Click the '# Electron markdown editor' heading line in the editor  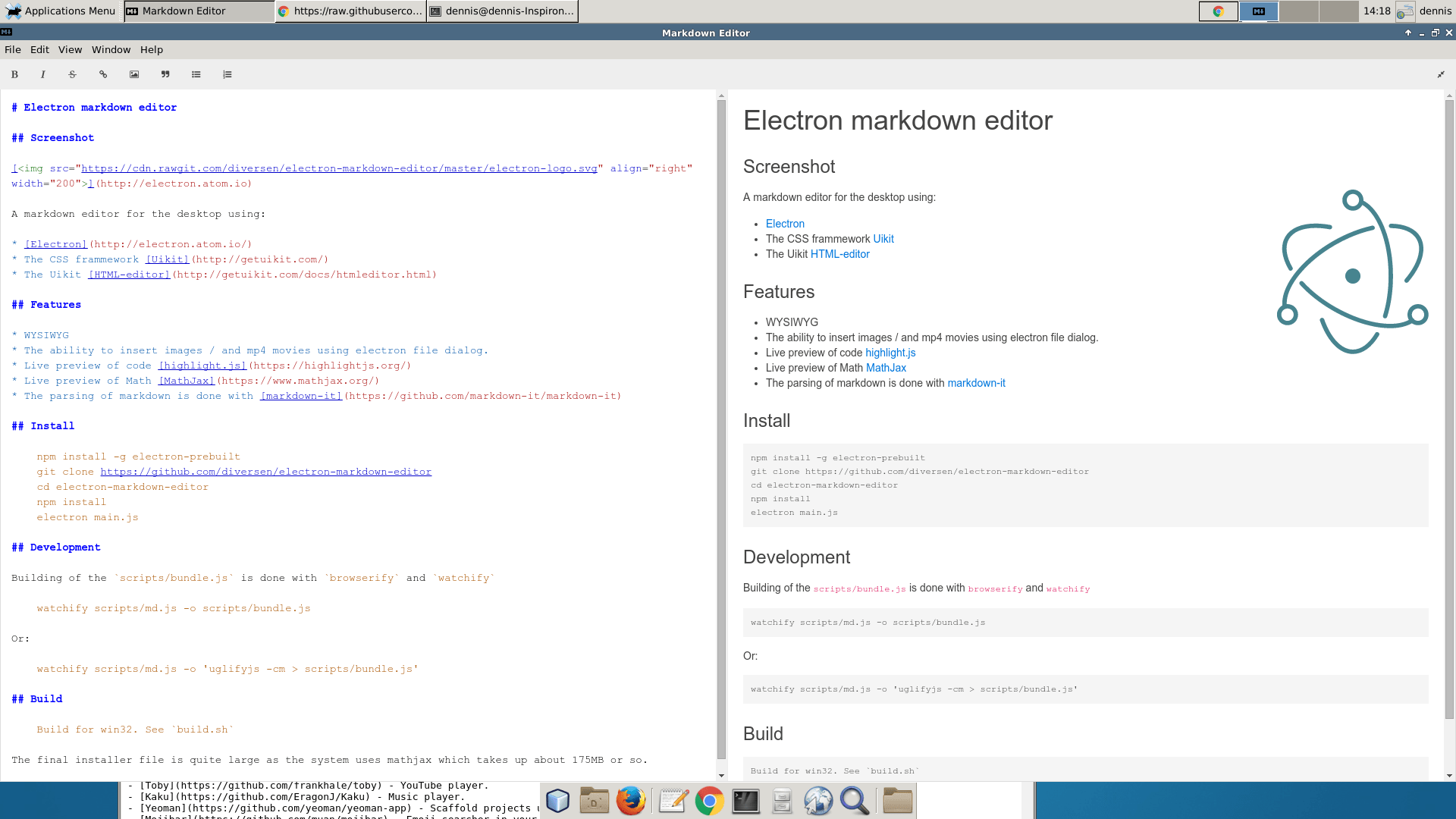(94, 108)
